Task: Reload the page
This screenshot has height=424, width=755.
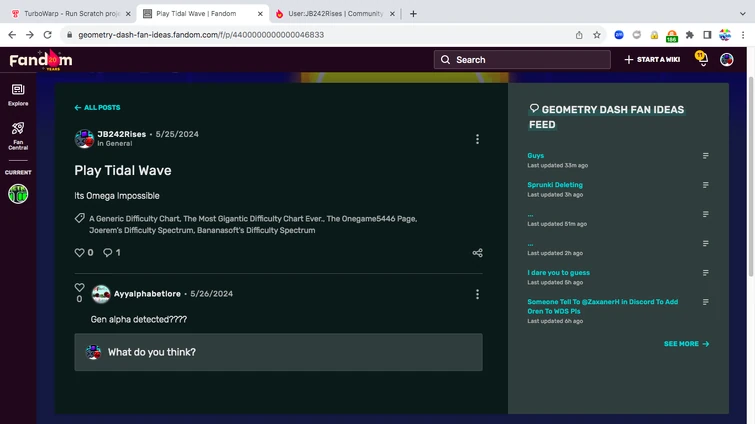Action: (47, 35)
